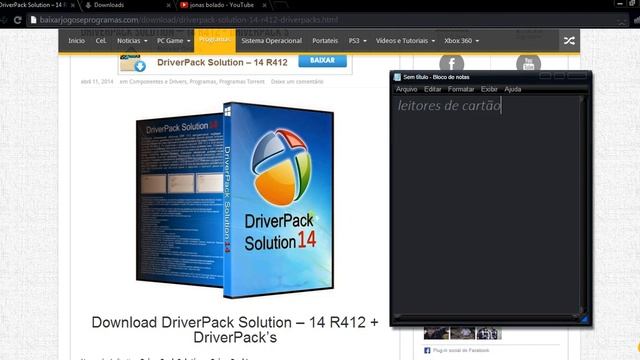The height and width of the screenshot is (360, 640).
Task: Click the Notepad icon in Bloco de notas title bar
Action: (x=397, y=77)
